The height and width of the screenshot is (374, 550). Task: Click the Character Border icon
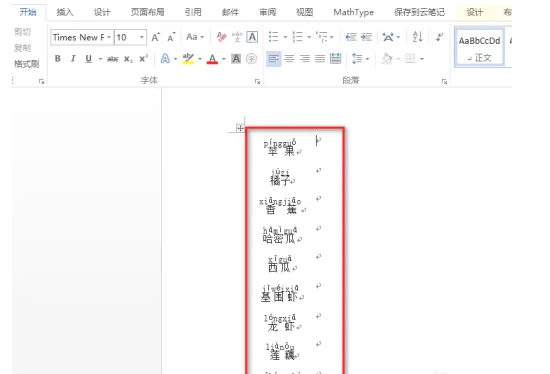252,37
